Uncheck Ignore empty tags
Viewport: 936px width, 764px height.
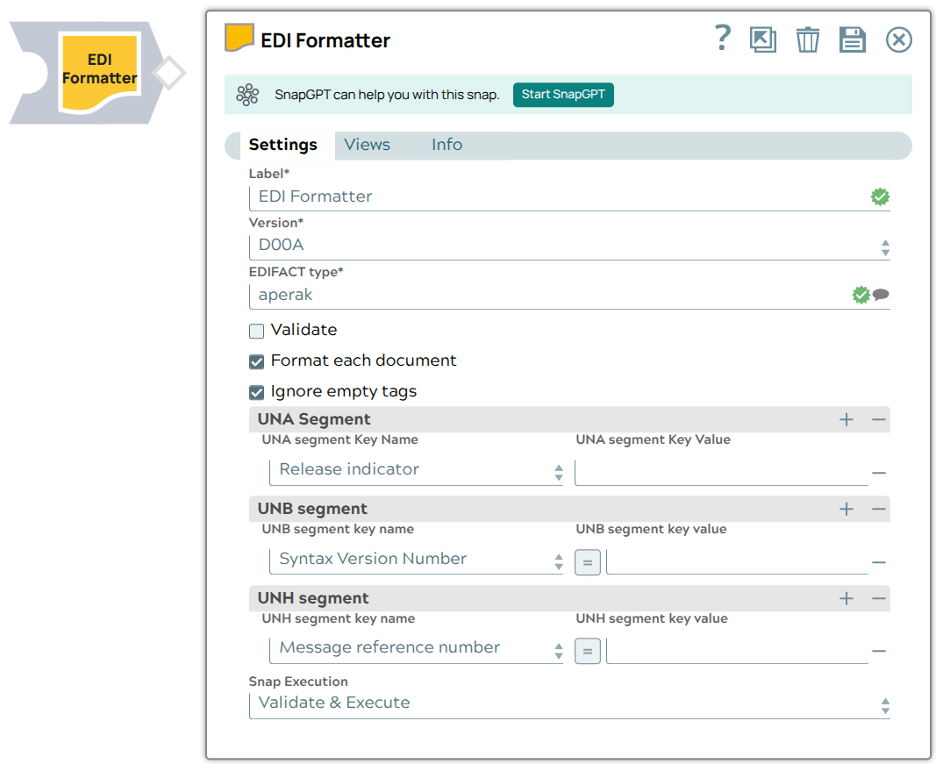point(257,393)
